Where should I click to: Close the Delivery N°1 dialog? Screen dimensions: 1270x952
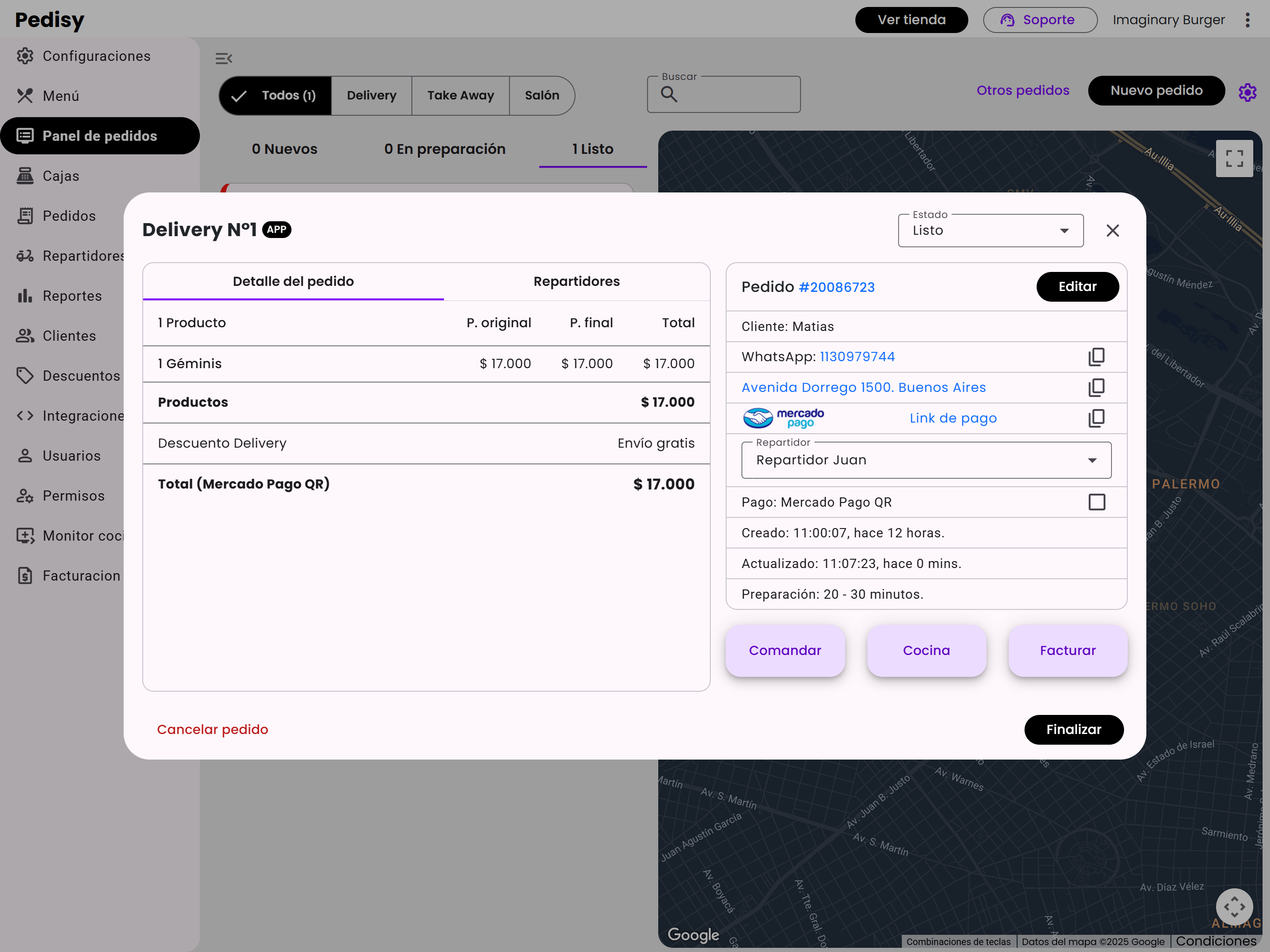(1112, 231)
